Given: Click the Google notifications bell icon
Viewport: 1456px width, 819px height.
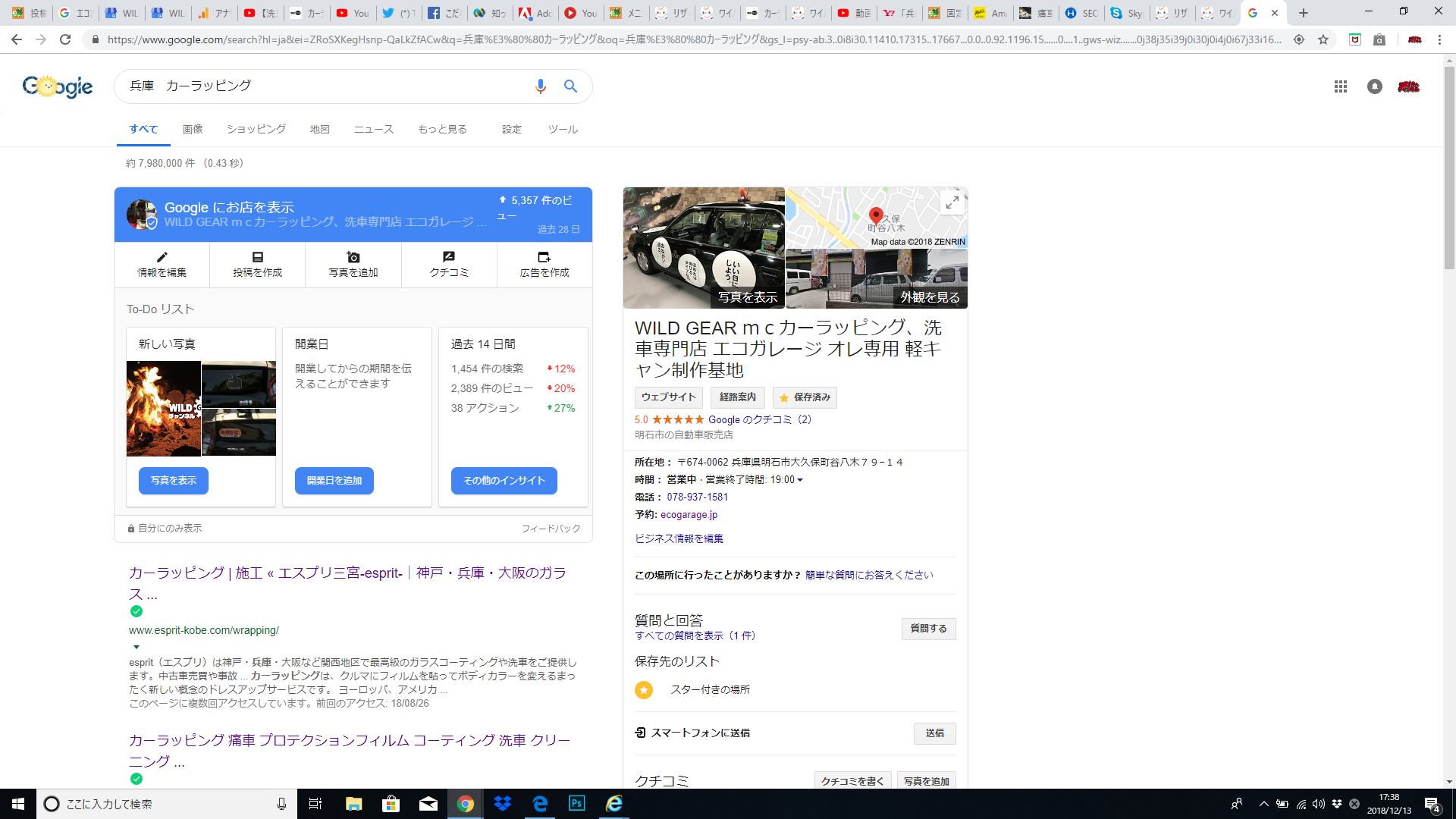Looking at the screenshot, I should click(x=1374, y=86).
